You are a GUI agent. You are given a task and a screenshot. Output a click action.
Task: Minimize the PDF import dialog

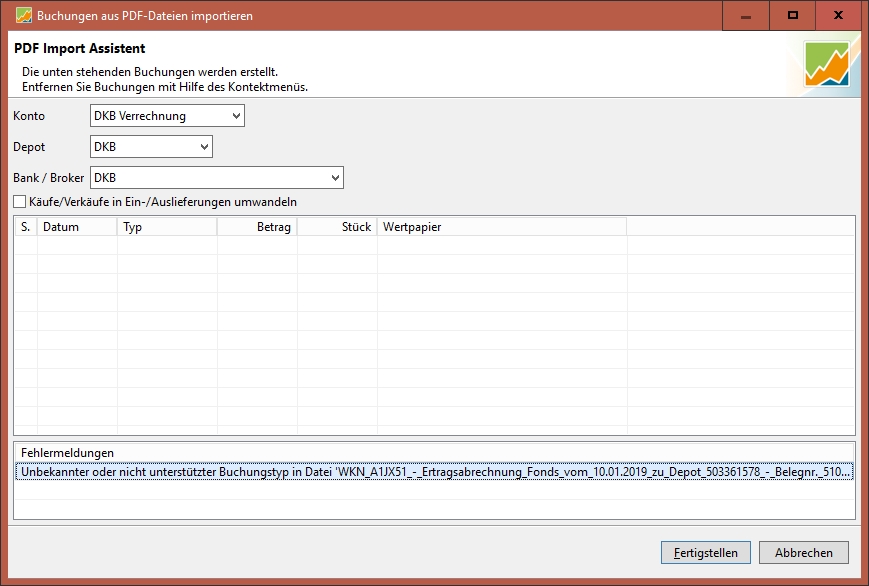click(x=746, y=16)
